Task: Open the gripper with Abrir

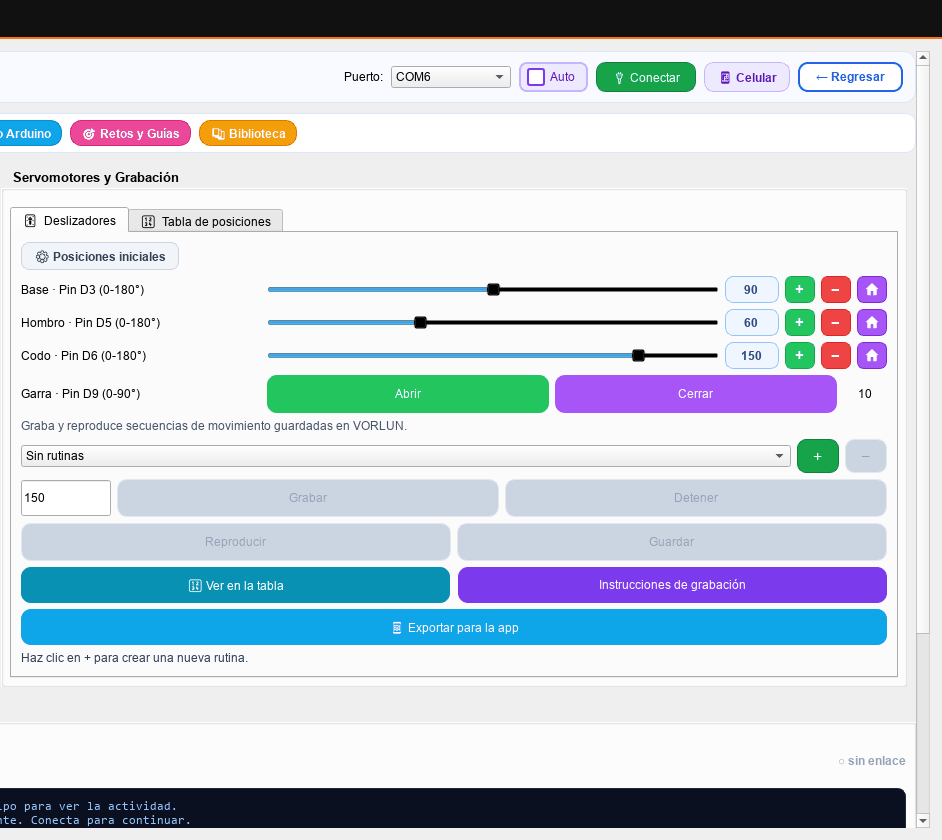Action: point(408,394)
